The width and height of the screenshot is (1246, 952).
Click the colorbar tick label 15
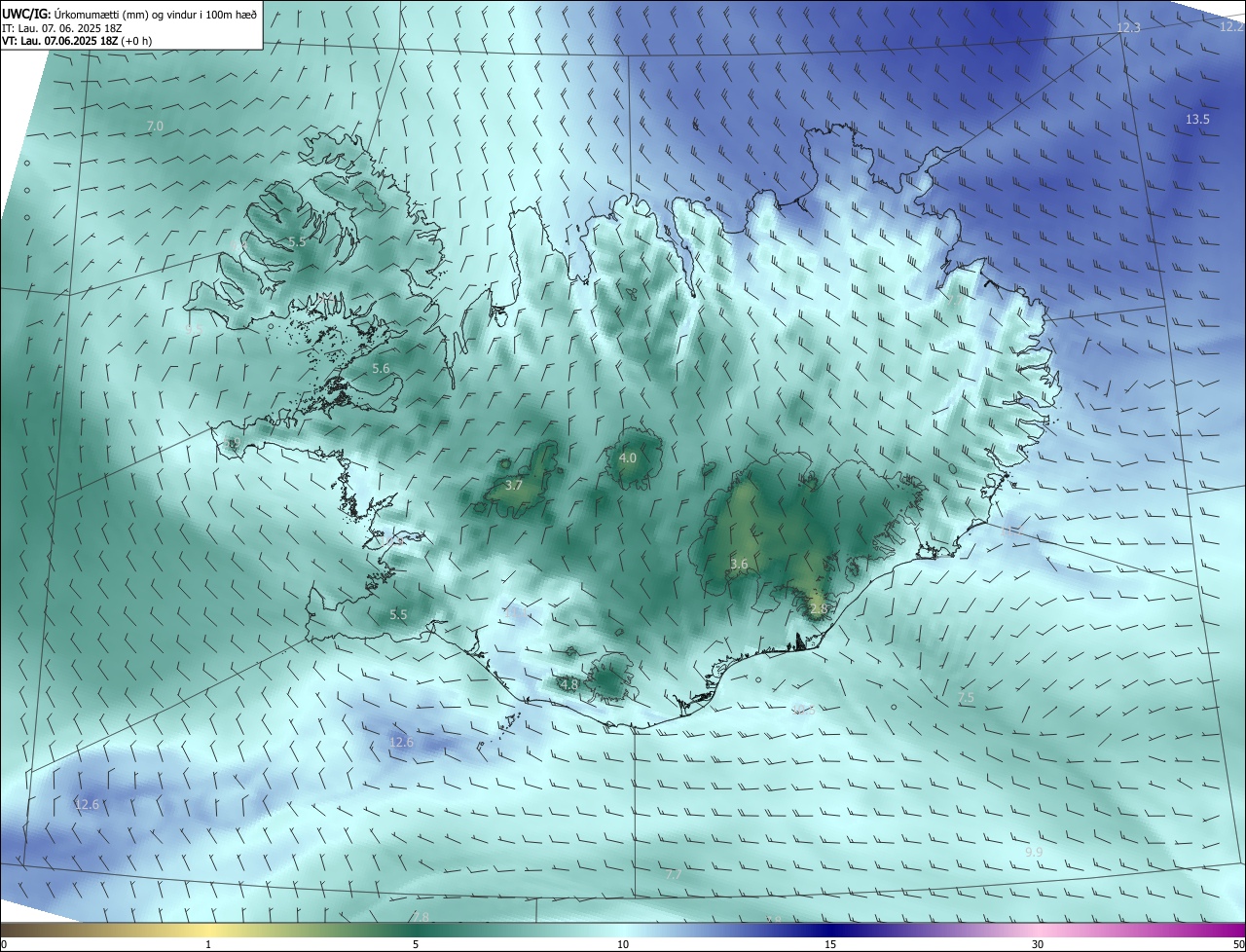pyautogui.click(x=830, y=944)
